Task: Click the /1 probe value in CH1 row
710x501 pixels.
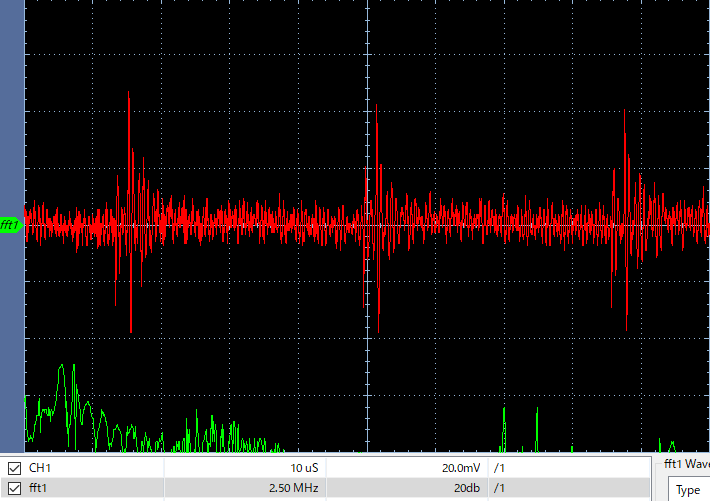Action: point(499,468)
